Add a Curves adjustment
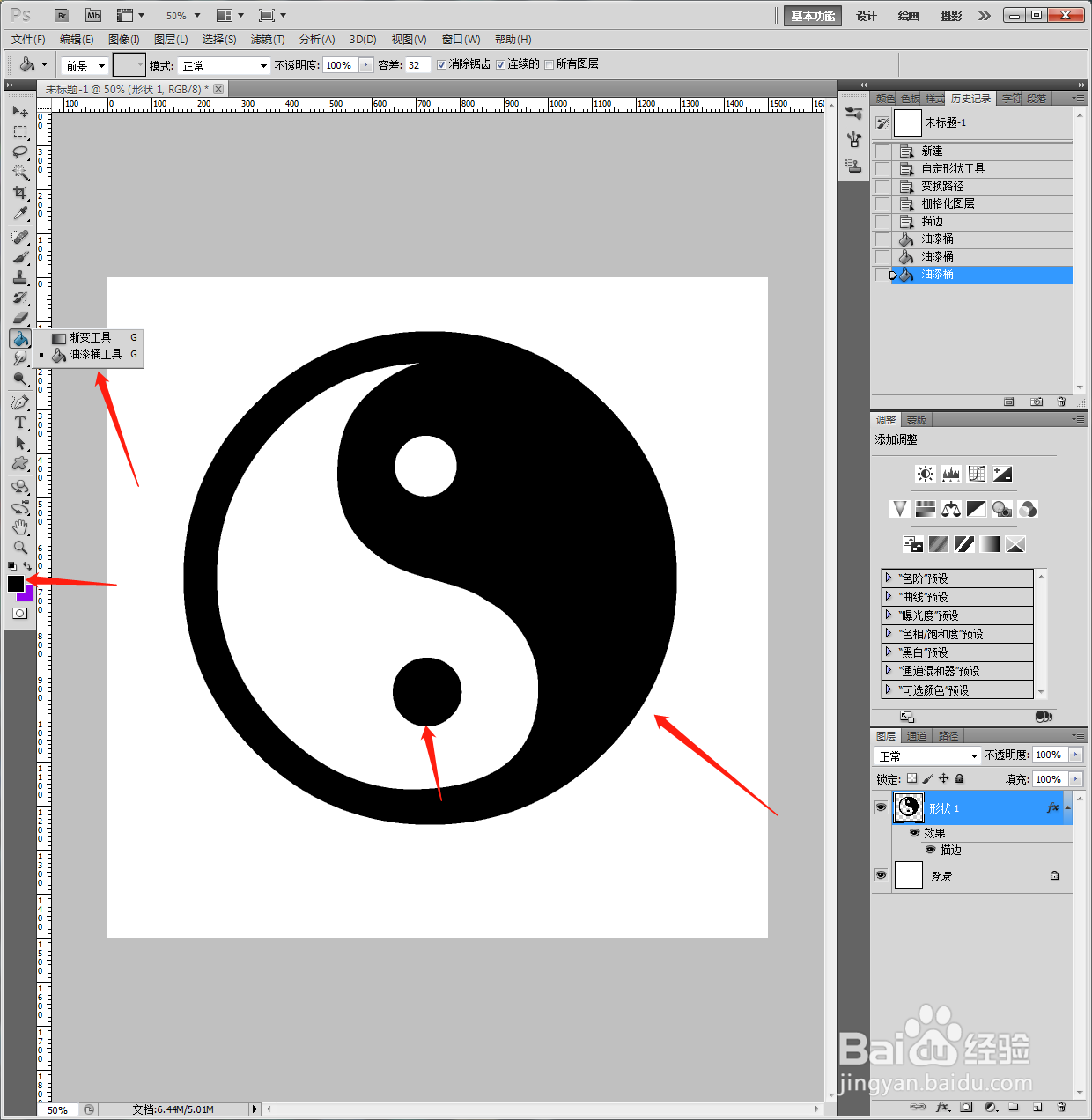The image size is (1092, 1120). [x=977, y=474]
